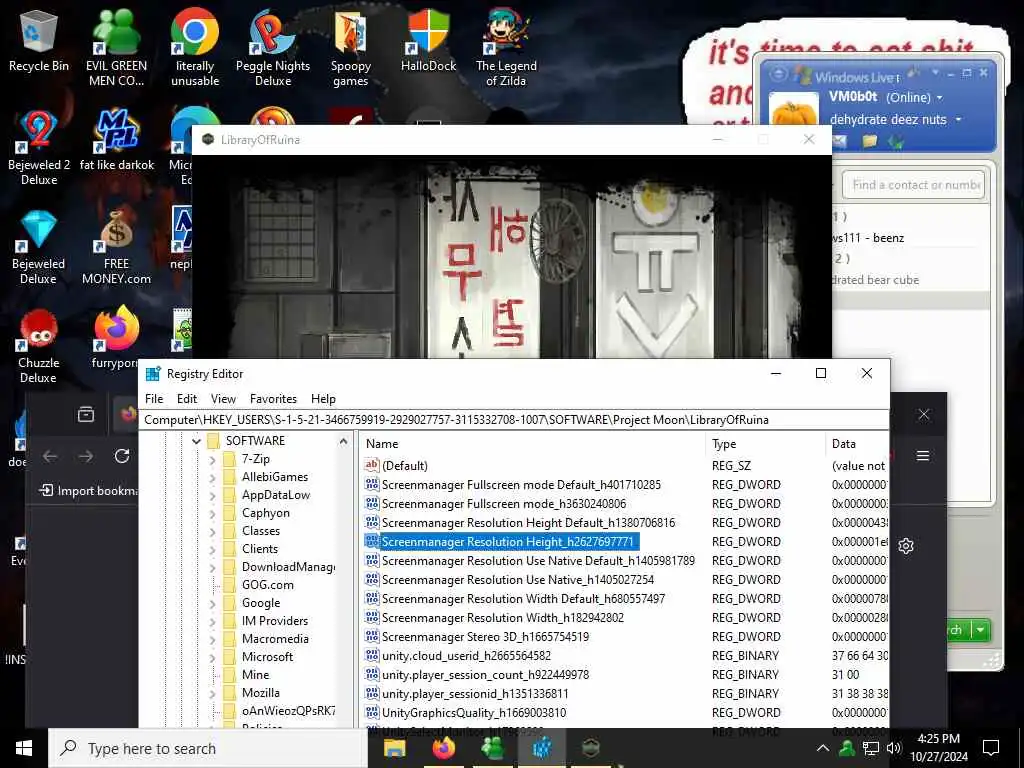Open the personal message dropdown arrow in Messenger
This screenshot has height=768, width=1024.
pyautogui.click(x=959, y=120)
